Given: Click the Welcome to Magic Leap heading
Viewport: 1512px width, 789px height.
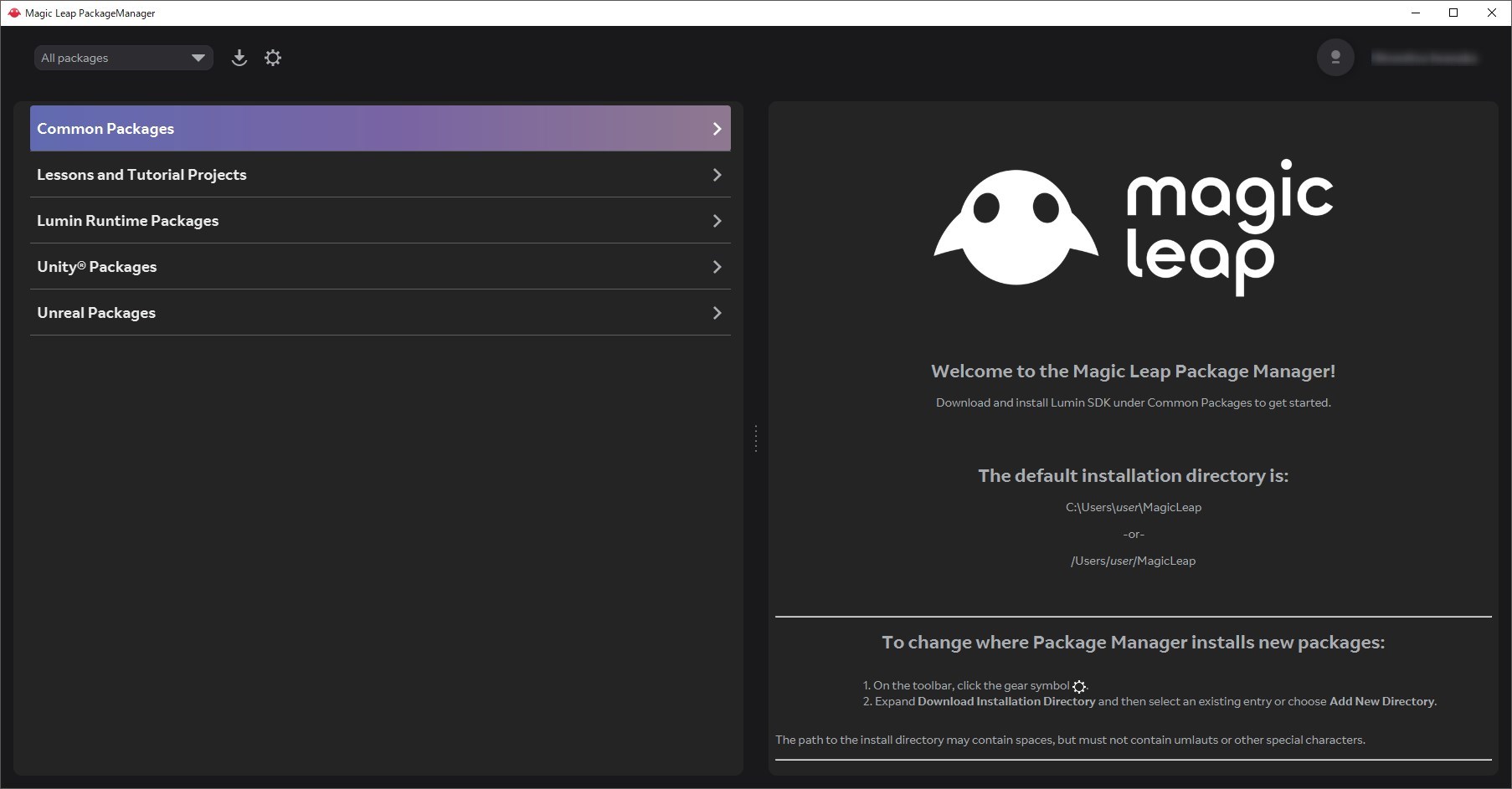Looking at the screenshot, I should (1133, 371).
